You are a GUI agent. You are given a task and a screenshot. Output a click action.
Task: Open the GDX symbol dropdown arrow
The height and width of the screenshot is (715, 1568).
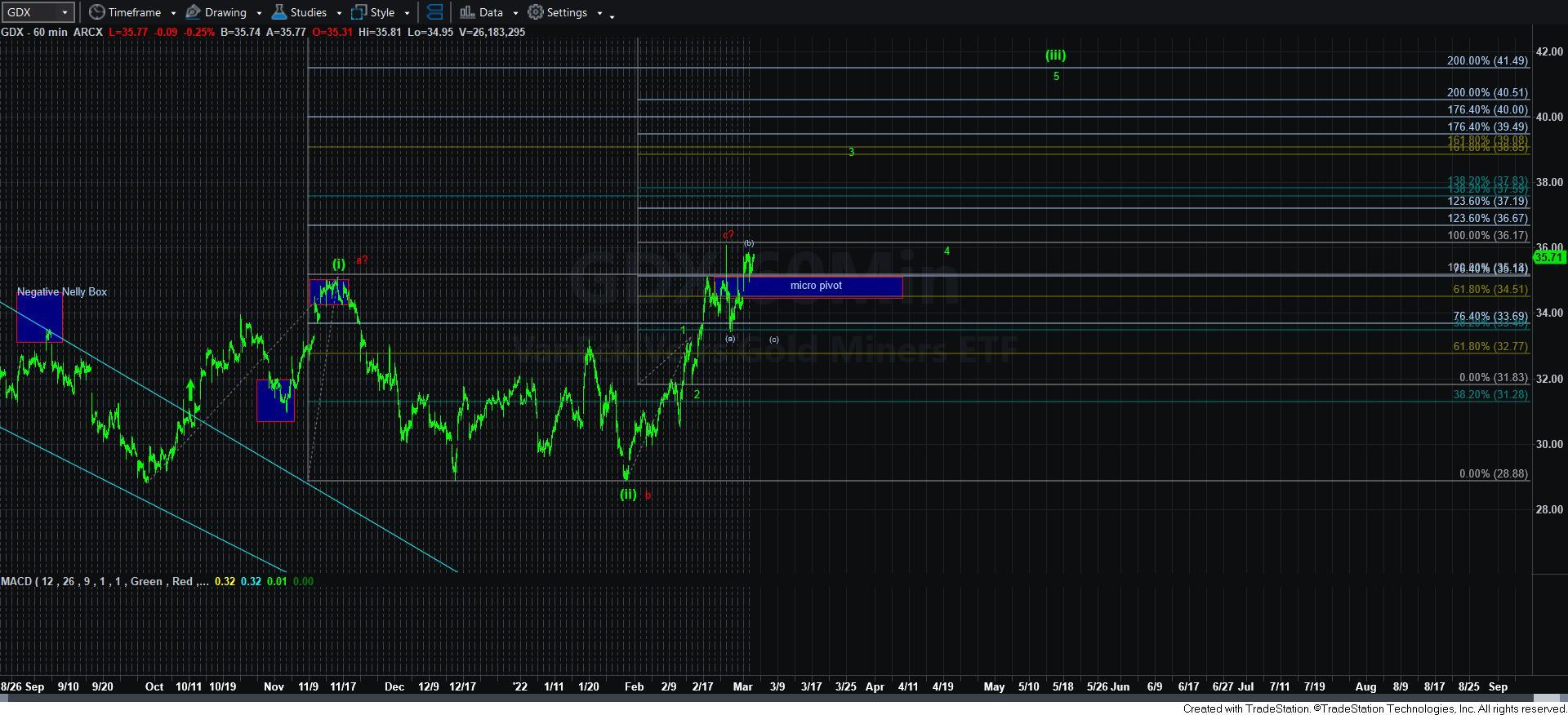coord(65,12)
